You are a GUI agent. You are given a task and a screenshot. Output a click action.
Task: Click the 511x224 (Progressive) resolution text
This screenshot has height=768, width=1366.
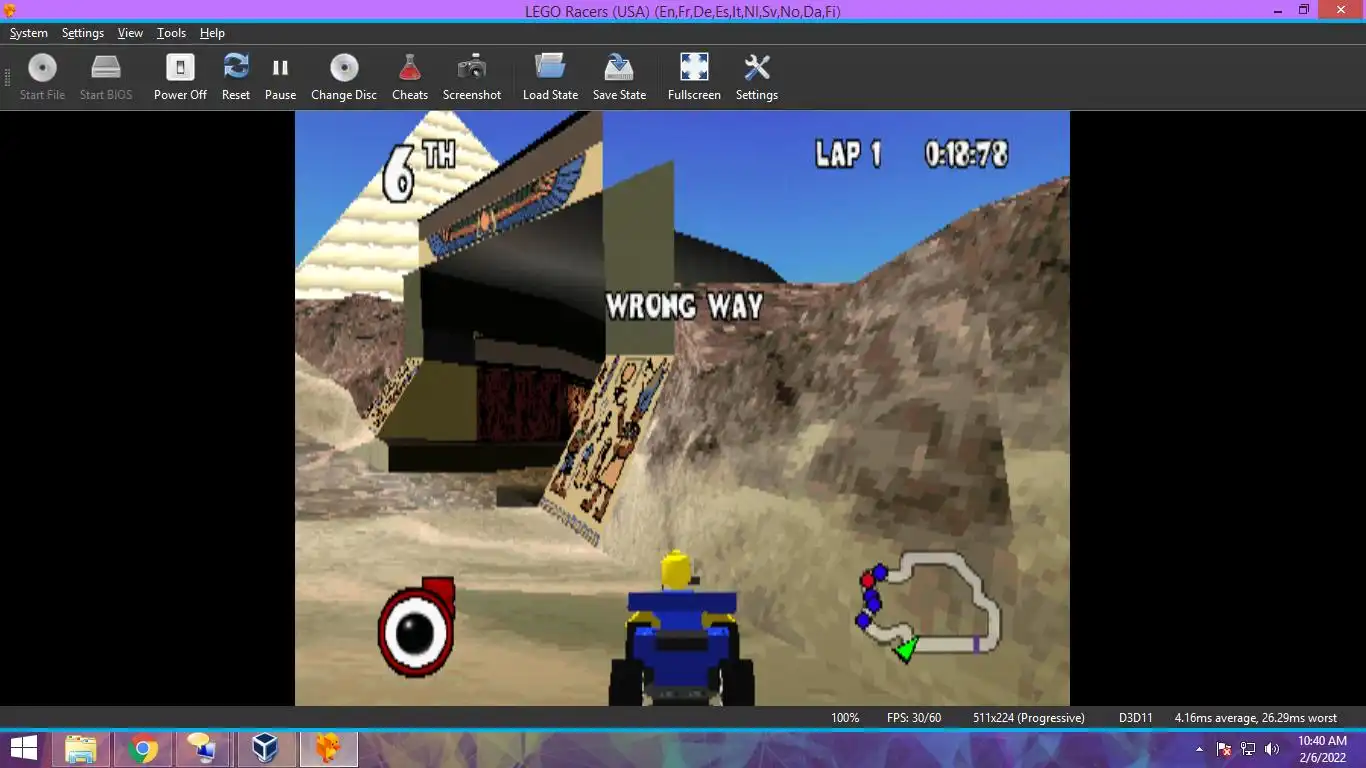point(1029,718)
